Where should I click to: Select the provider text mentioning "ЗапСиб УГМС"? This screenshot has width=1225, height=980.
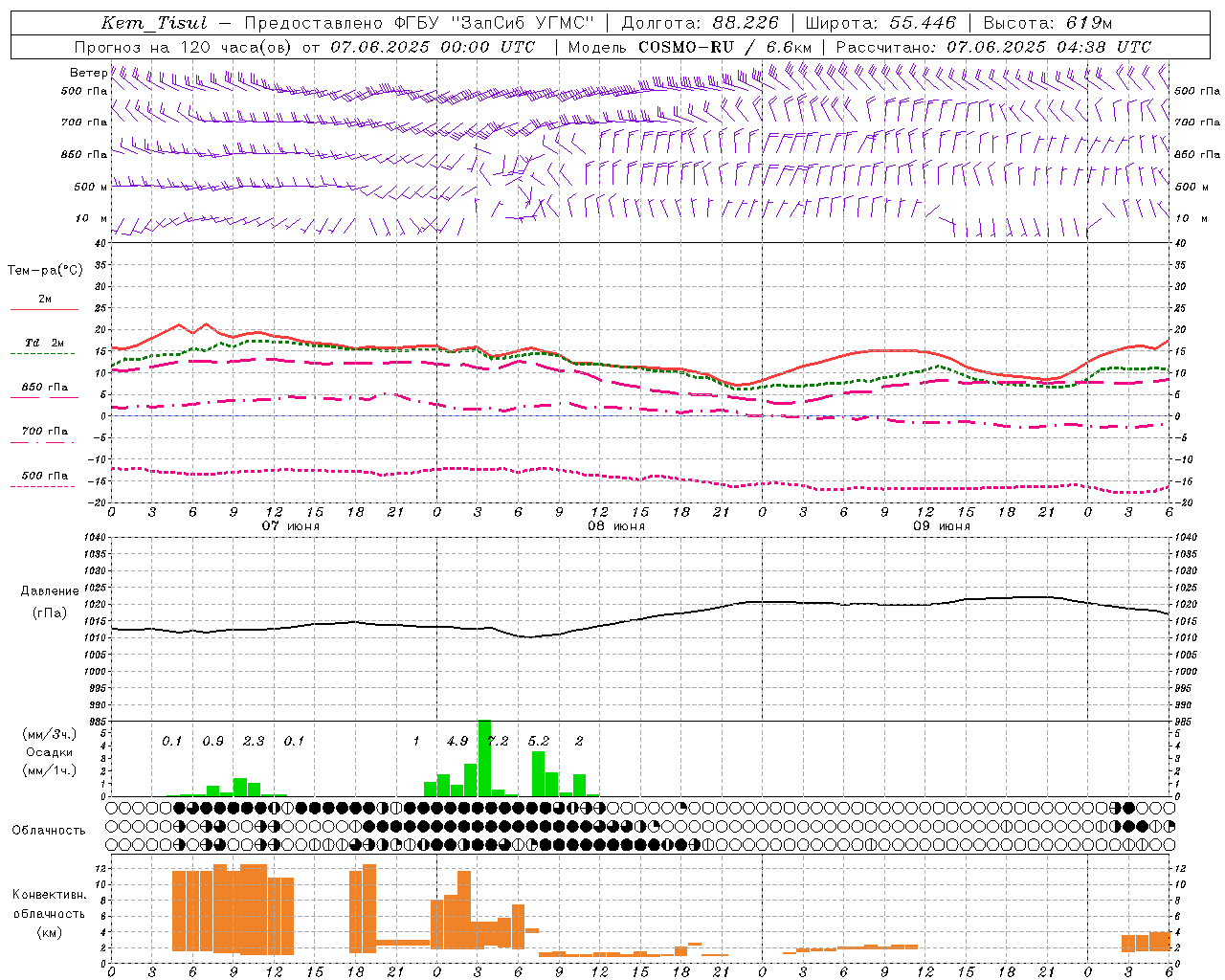coord(419,24)
